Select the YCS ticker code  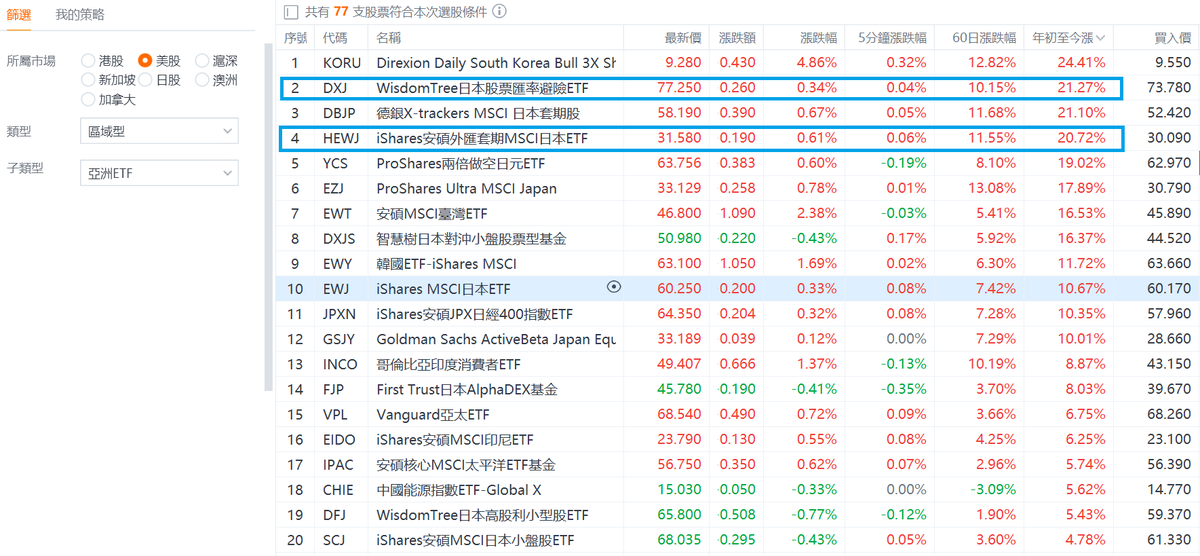click(335, 163)
